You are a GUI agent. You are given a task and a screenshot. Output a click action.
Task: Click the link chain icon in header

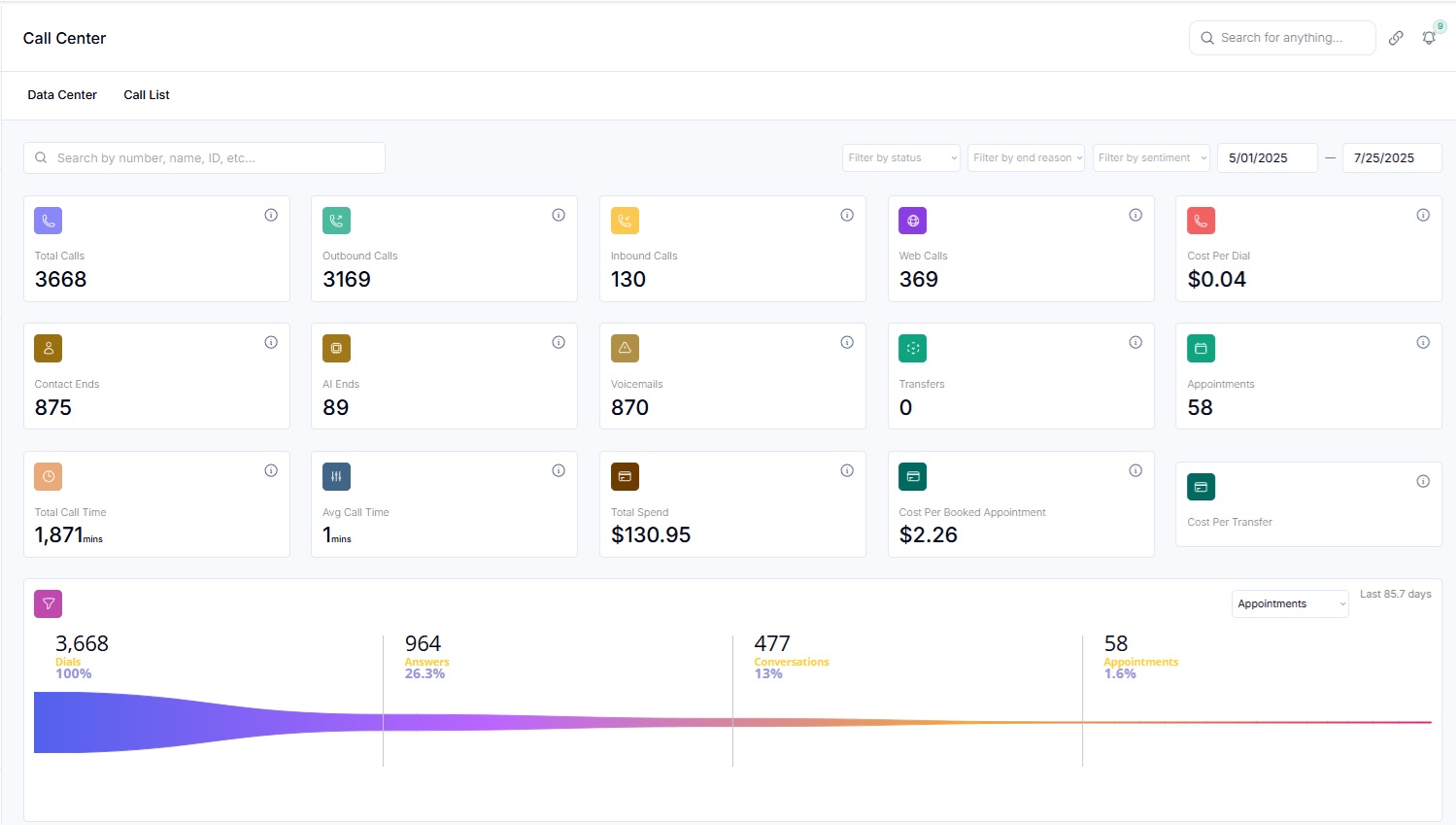click(x=1396, y=38)
